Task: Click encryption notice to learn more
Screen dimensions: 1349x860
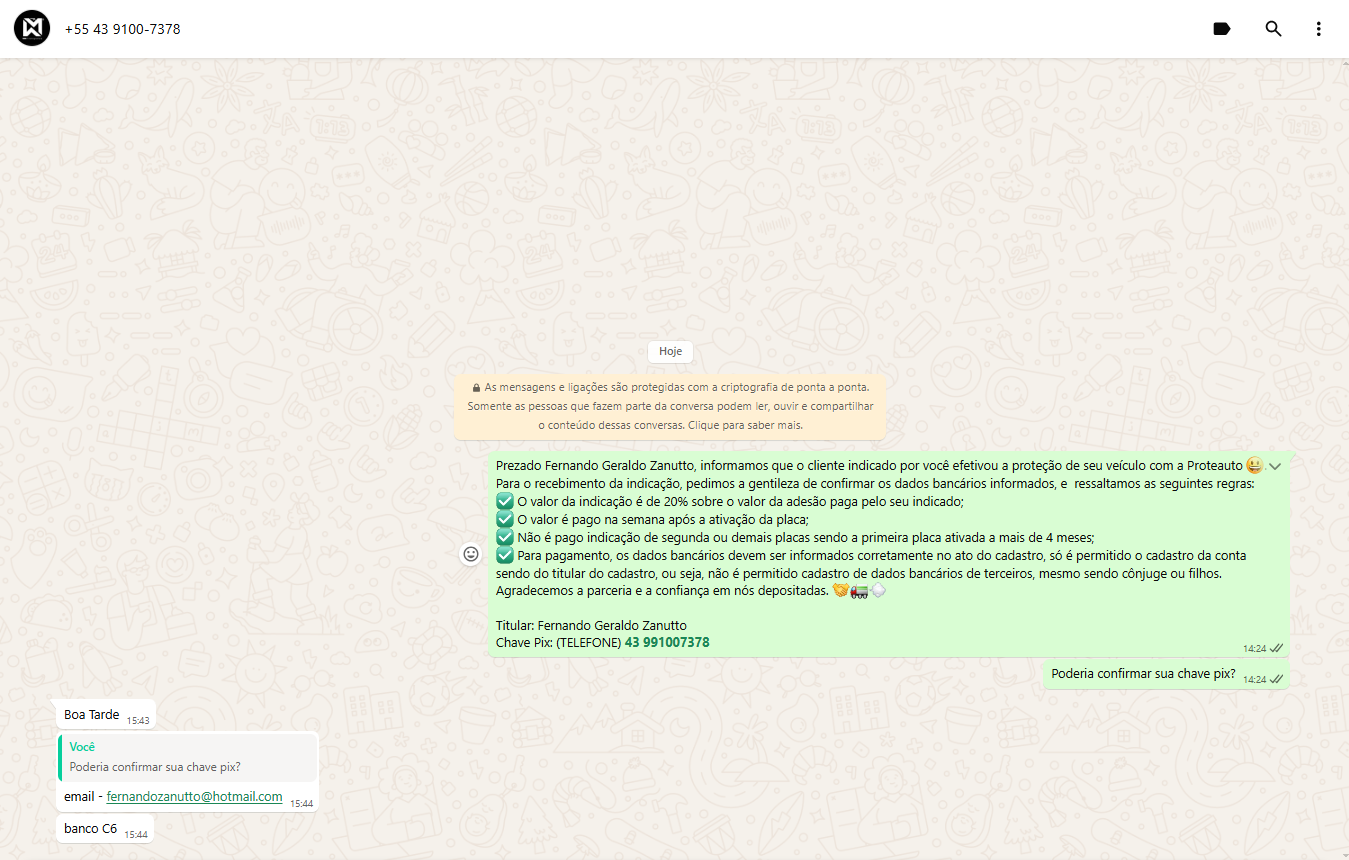Action: pyautogui.click(x=670, y=406)
